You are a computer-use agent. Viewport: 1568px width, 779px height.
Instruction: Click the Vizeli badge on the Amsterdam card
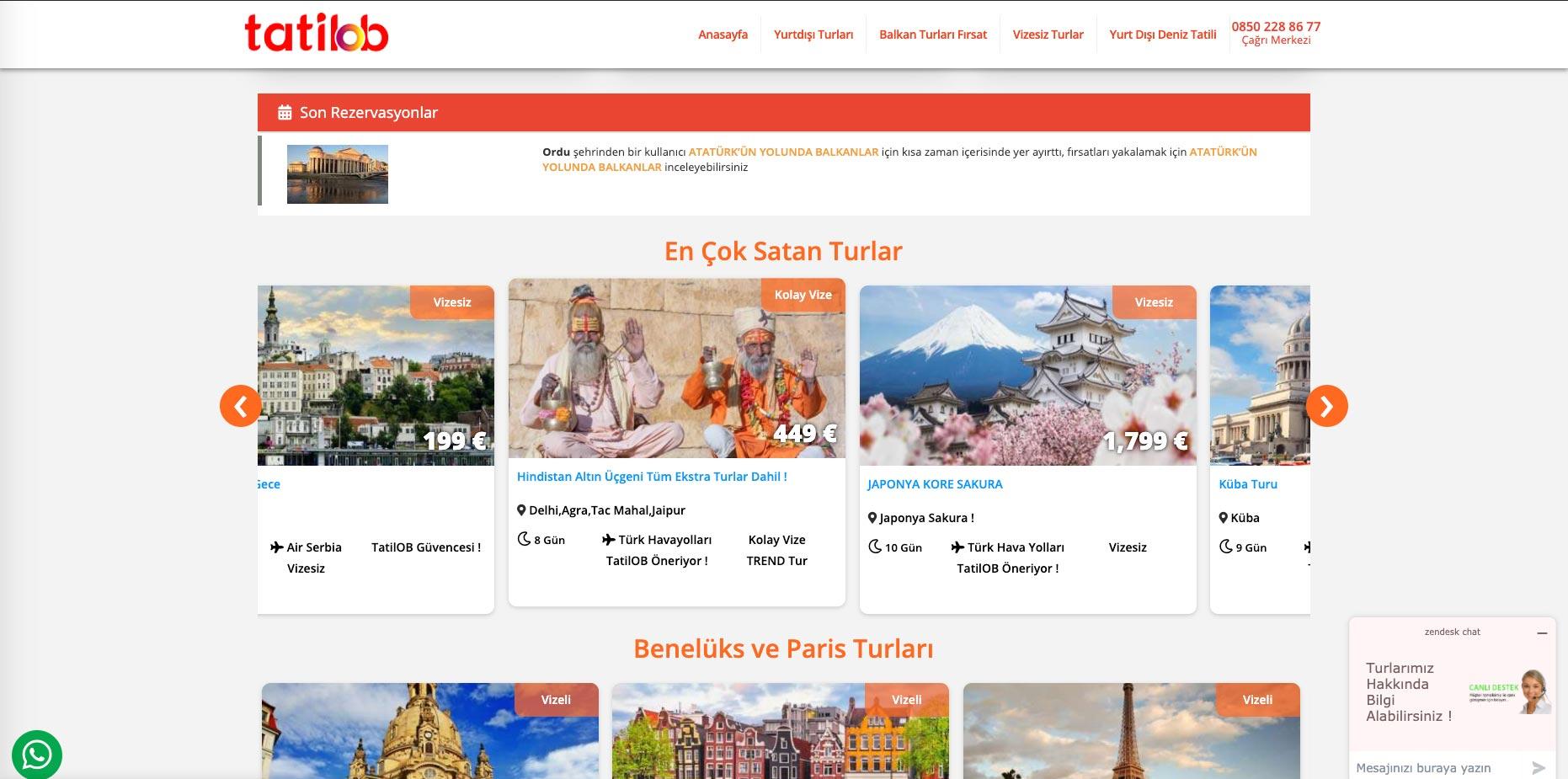pyautogui.click(x=907, y=700)
